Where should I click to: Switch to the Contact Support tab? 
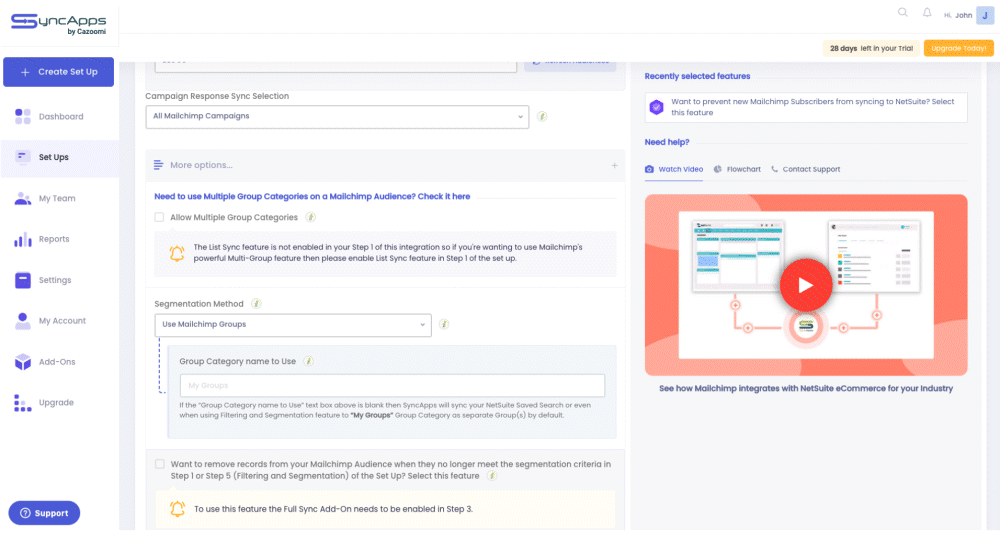pos(805,169)
